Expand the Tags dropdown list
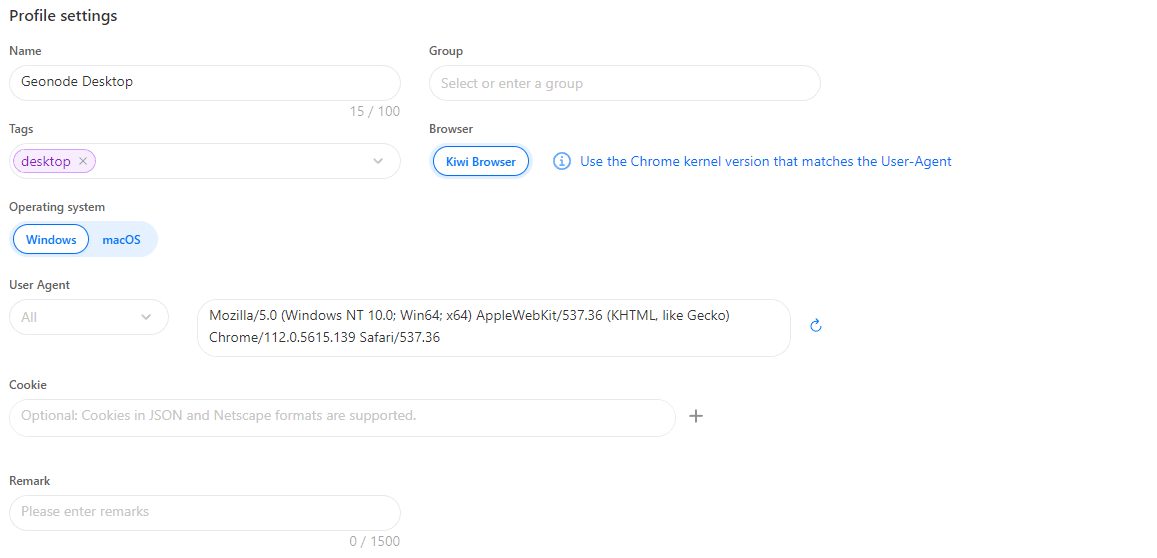The image size is (1157, 558). (x=204, y=161)
